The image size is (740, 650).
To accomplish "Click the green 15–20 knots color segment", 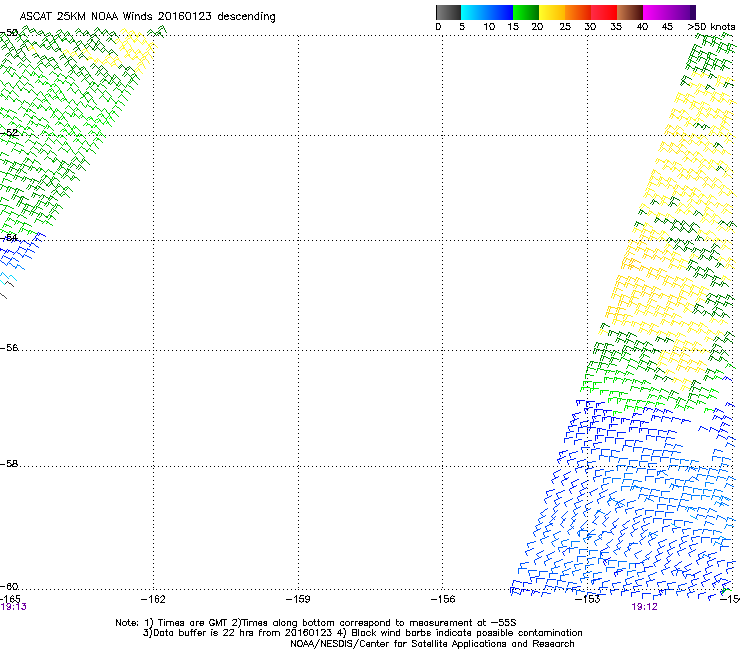I will click(526, 12).
